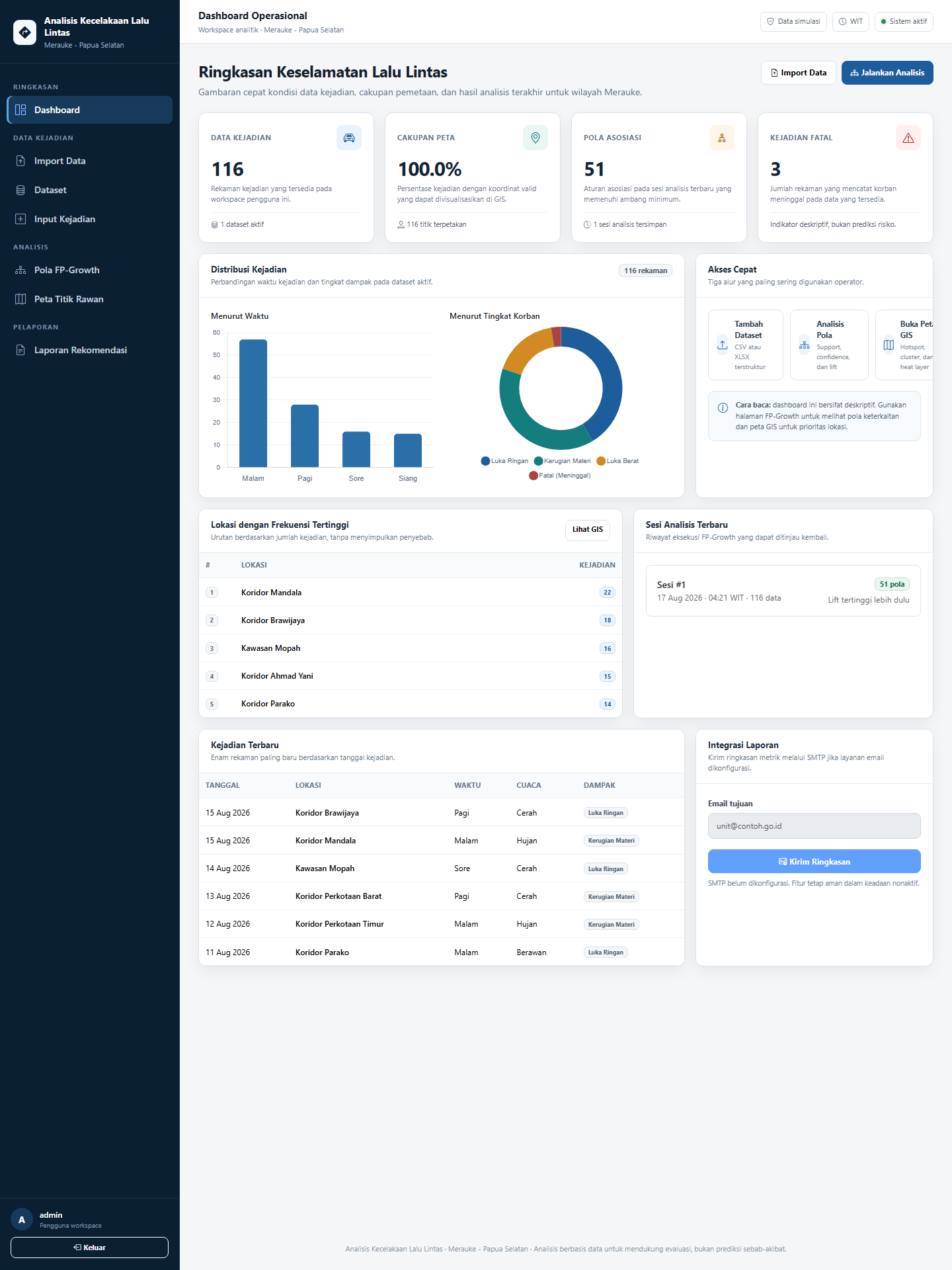Click the Email tujuan input field
This screenshot has width=952, height=1270.
814,826
